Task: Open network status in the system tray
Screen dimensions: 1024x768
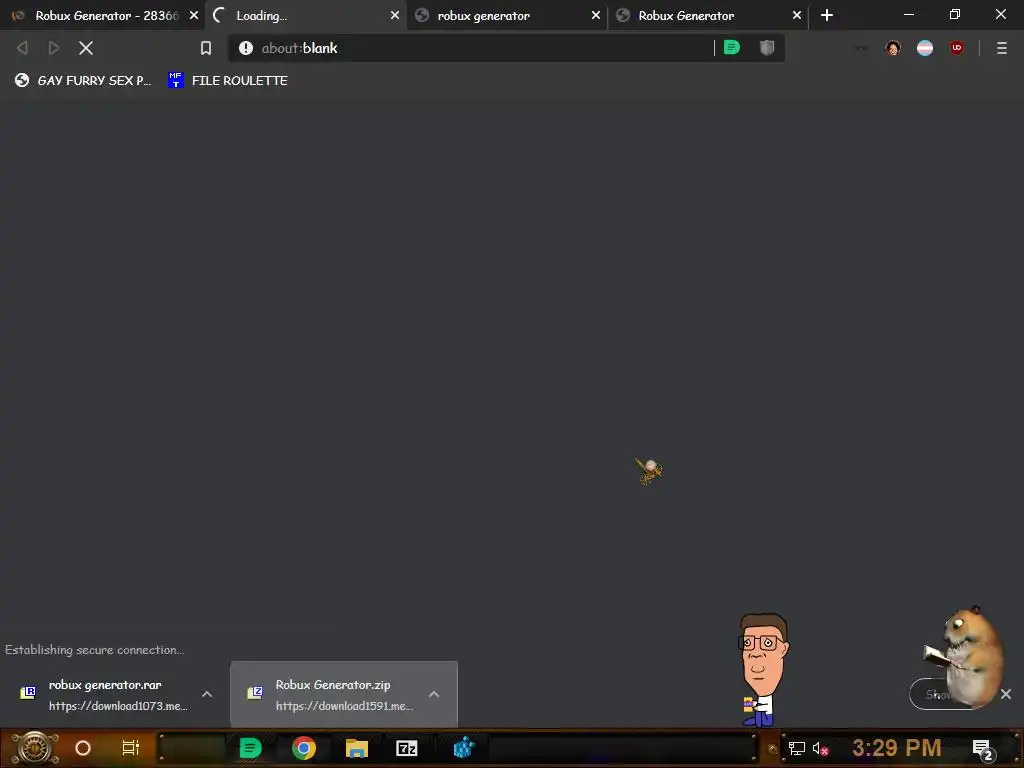Action: click(x=797, y=748)
